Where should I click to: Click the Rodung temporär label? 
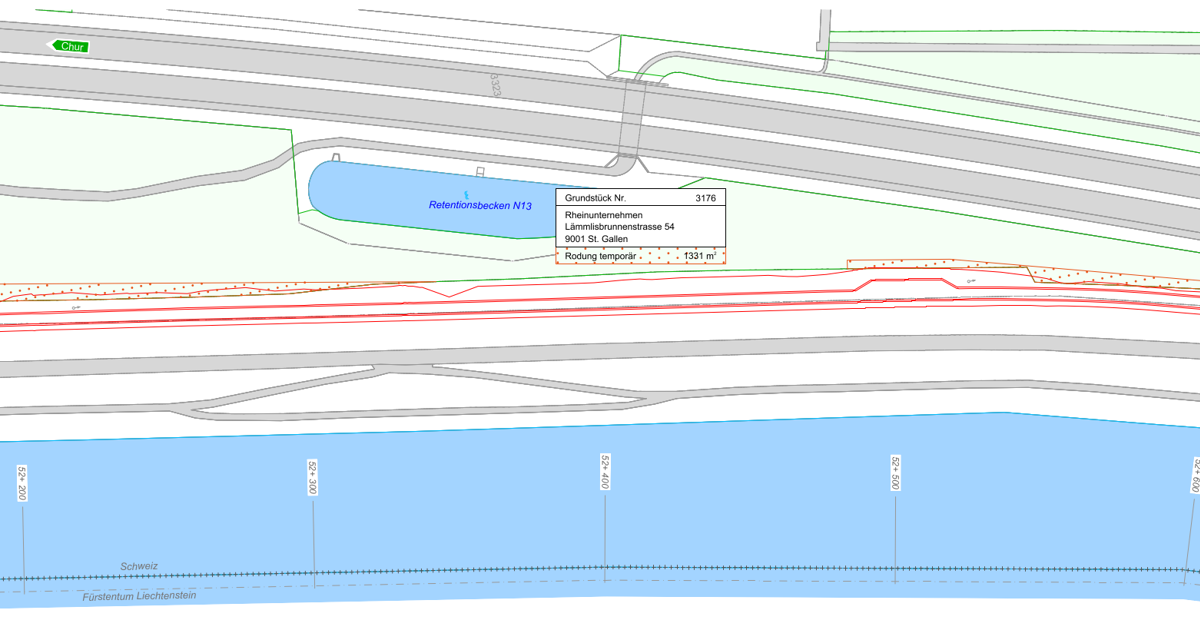click(x=601, y=256)
